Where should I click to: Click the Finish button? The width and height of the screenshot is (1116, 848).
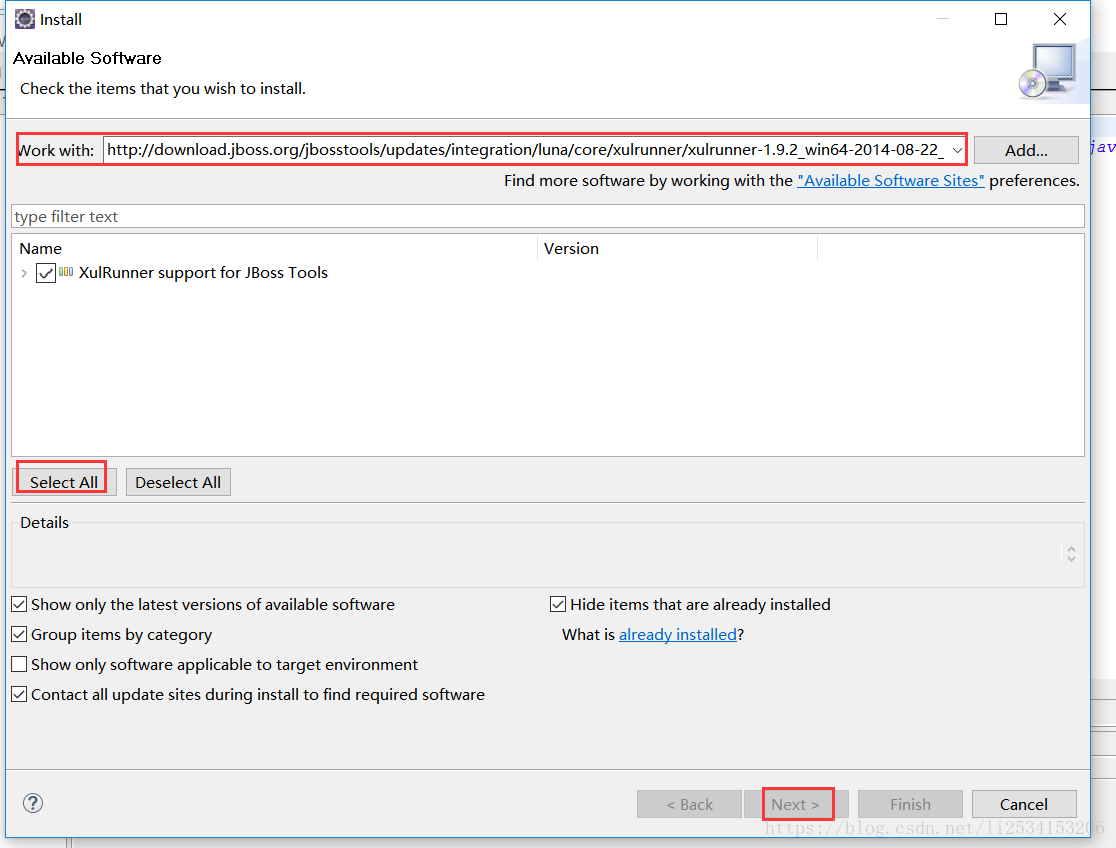[x=910, y=805]
